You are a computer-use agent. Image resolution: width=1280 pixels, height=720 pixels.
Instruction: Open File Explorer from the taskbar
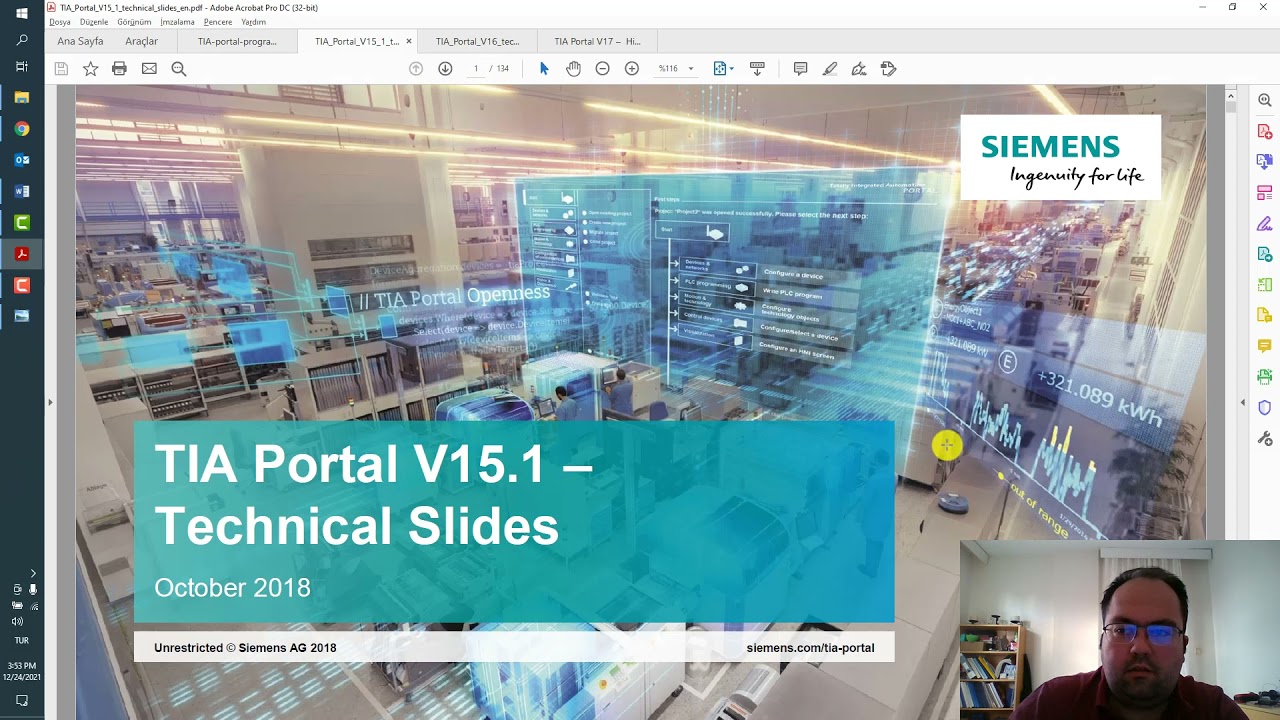pyautogui.click(x=22, y=98)
